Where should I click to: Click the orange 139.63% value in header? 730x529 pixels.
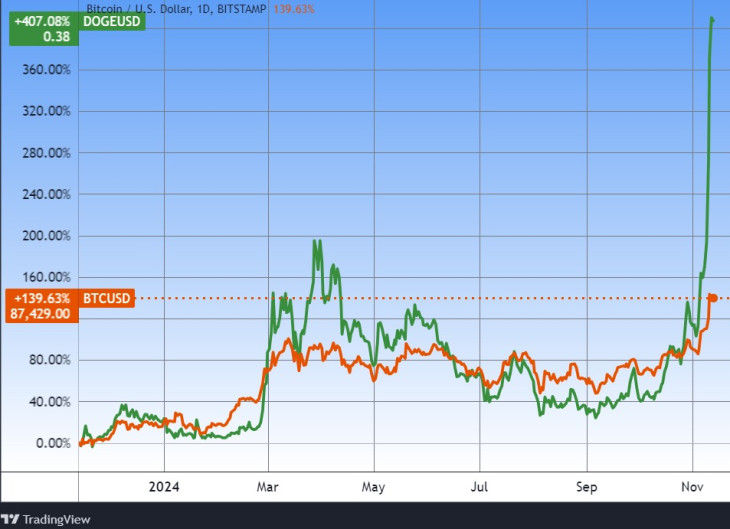tap(294, 9)
